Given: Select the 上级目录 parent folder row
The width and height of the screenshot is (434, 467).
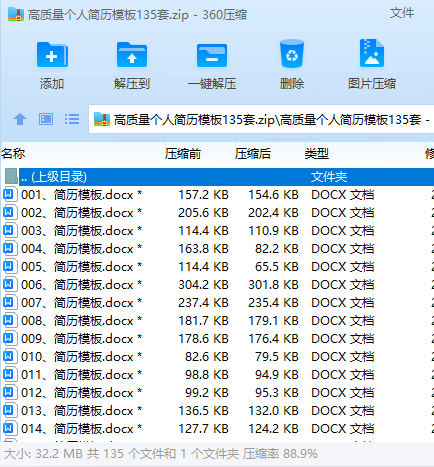Looking at the screenshot, I should (217, 177).
